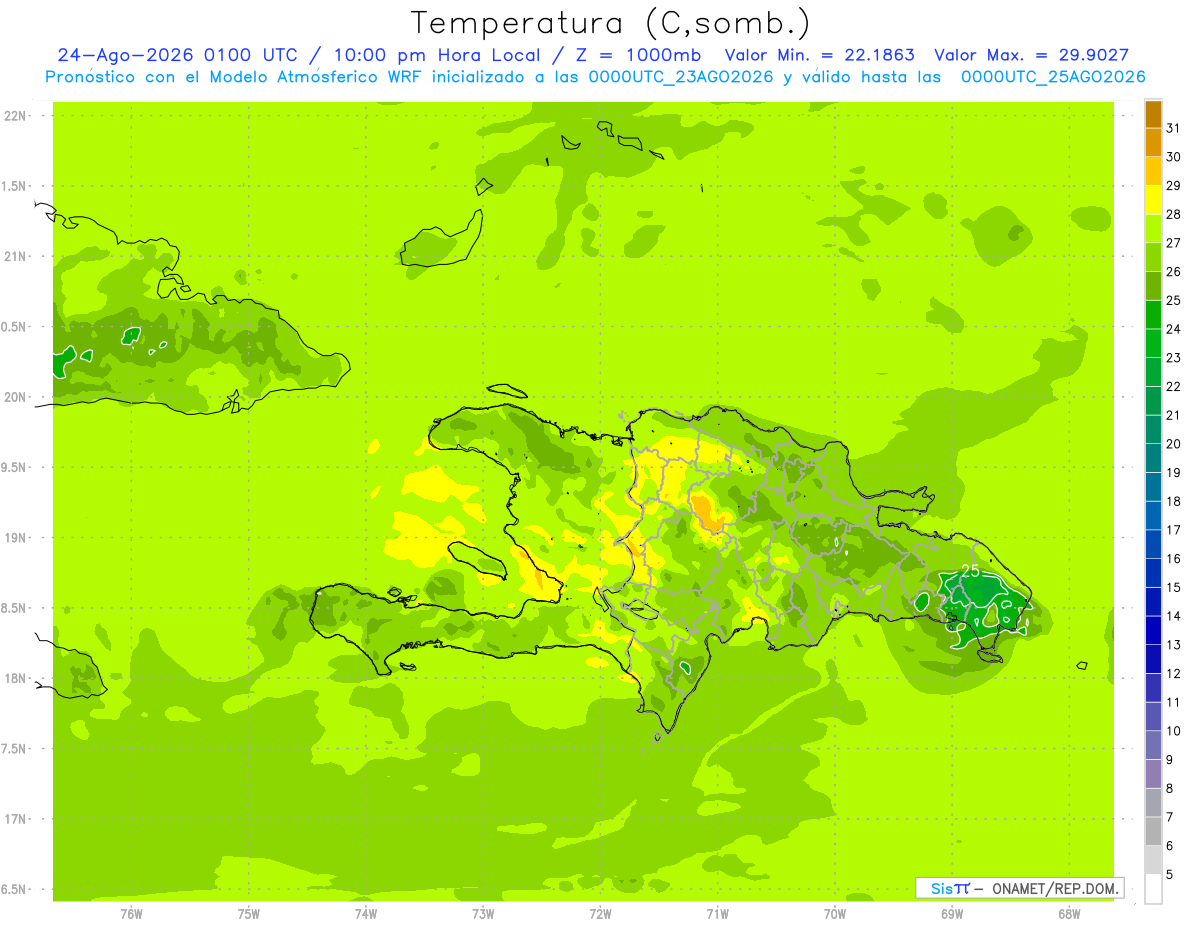Click the white '25' contour label on the map

coord(970,570)
